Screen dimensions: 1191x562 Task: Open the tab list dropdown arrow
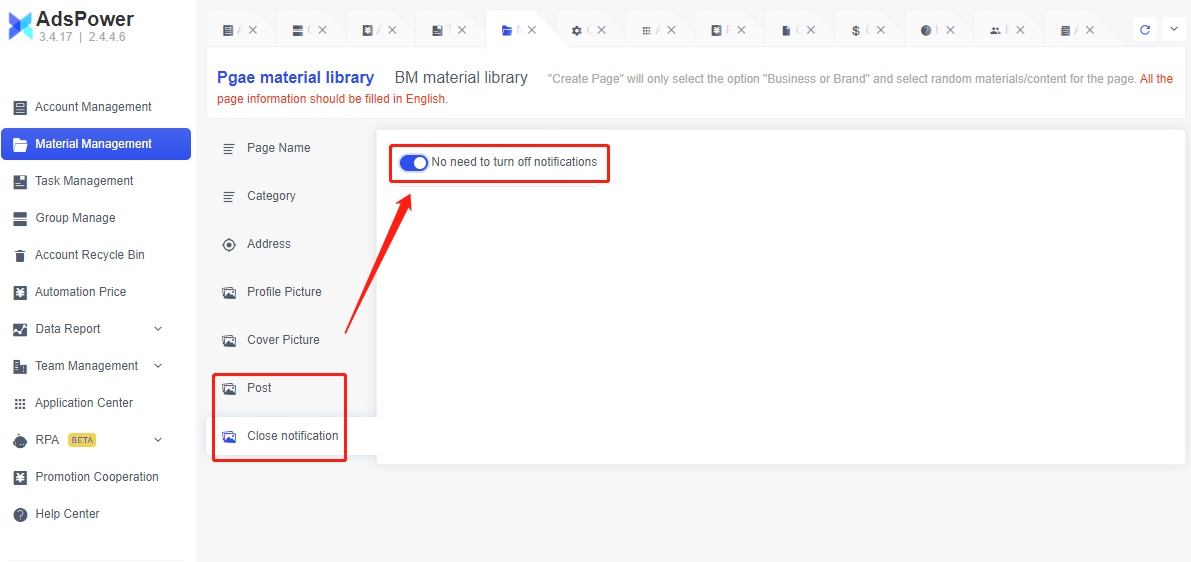[1174, 30]
